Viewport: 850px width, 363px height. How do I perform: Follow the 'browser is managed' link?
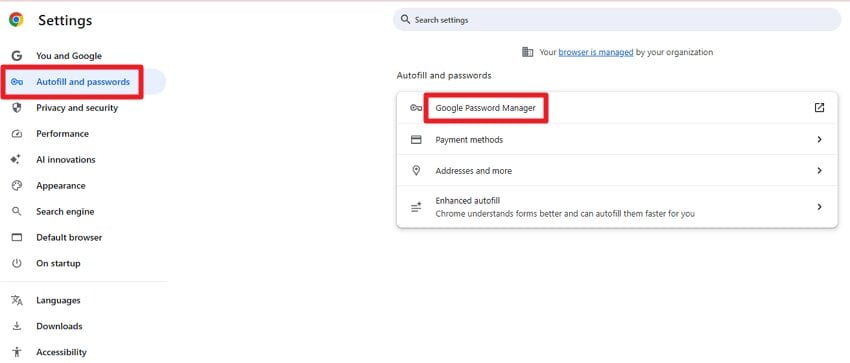[596, 52]
